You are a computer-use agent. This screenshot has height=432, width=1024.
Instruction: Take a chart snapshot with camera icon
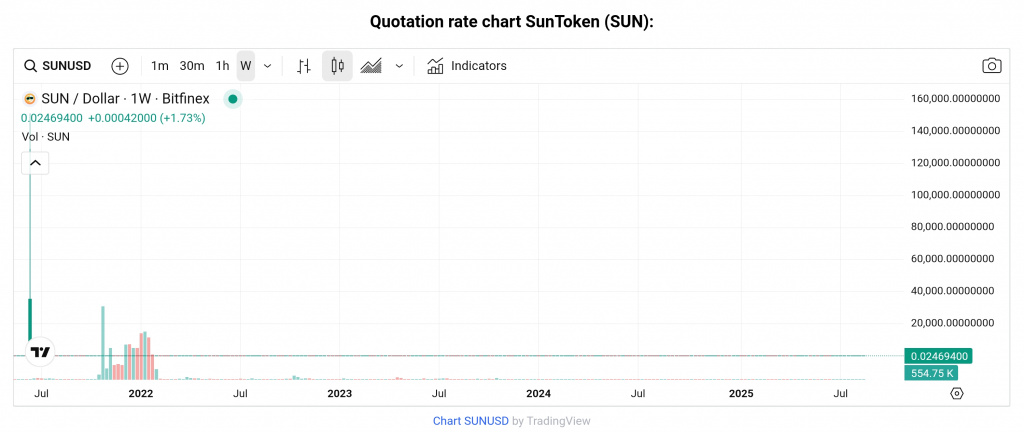[x=991, y=66]
